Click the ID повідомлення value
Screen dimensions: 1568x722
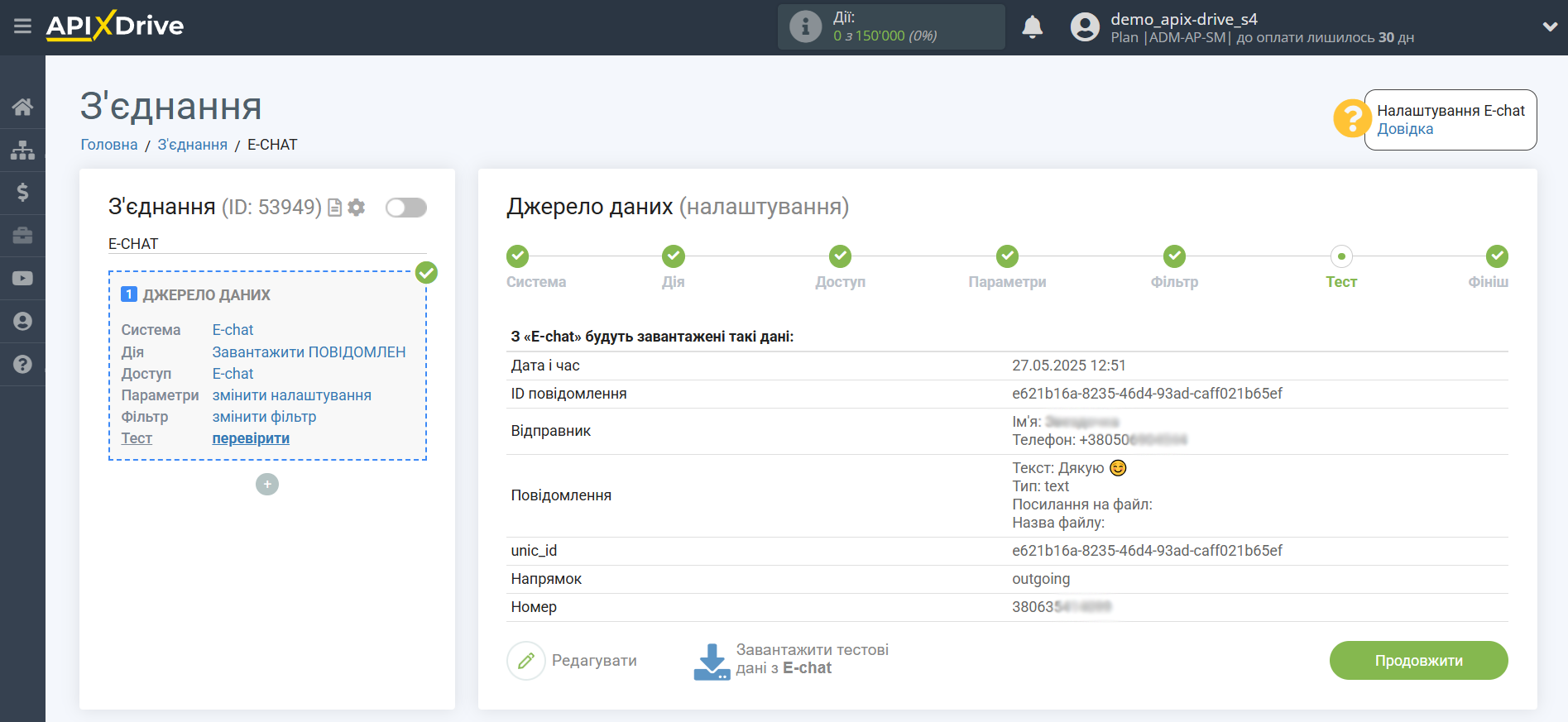pos(1147,394)
